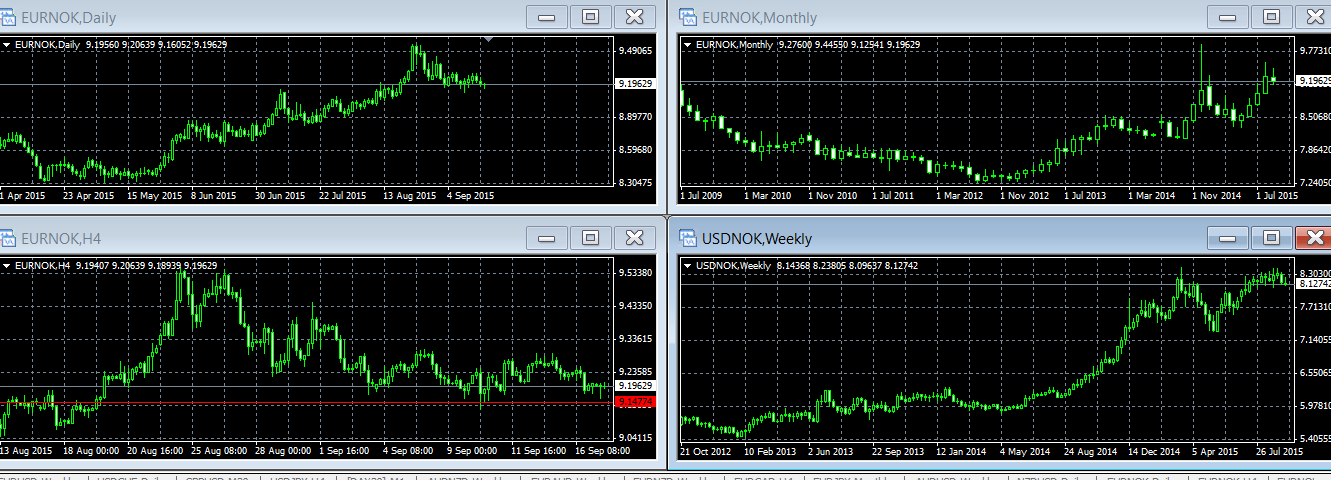Click the 9.19629 price label in EURNOK,H4
Image resolution: width=1331 pixels, height=480 pixels.
click(635, 385)
